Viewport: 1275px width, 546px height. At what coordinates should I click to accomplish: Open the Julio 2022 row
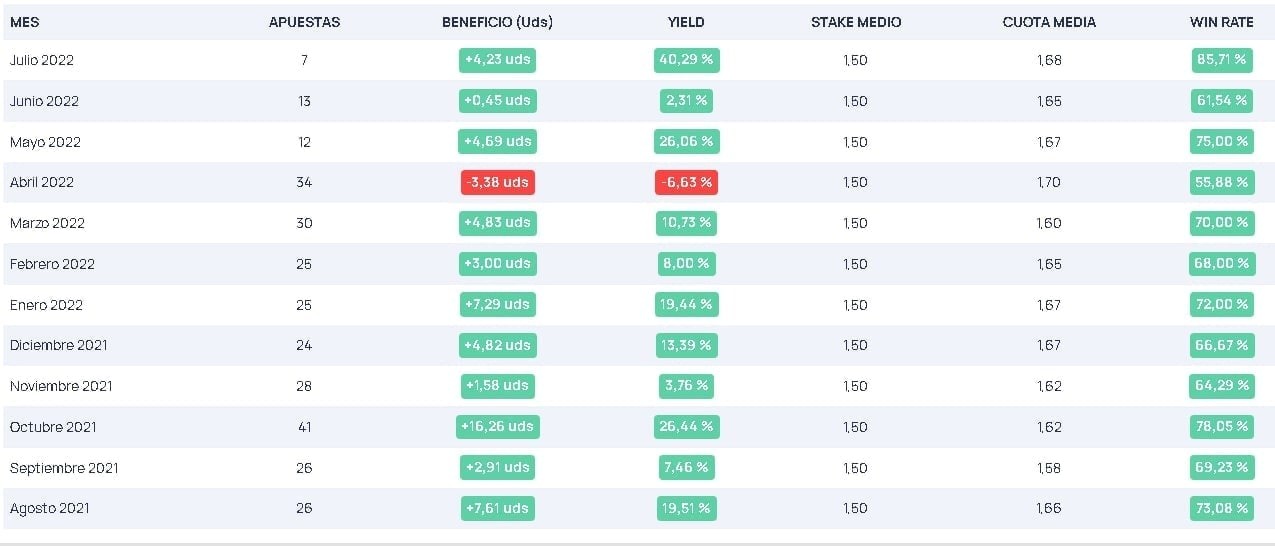pyautogui.click(x=637, y=60)
